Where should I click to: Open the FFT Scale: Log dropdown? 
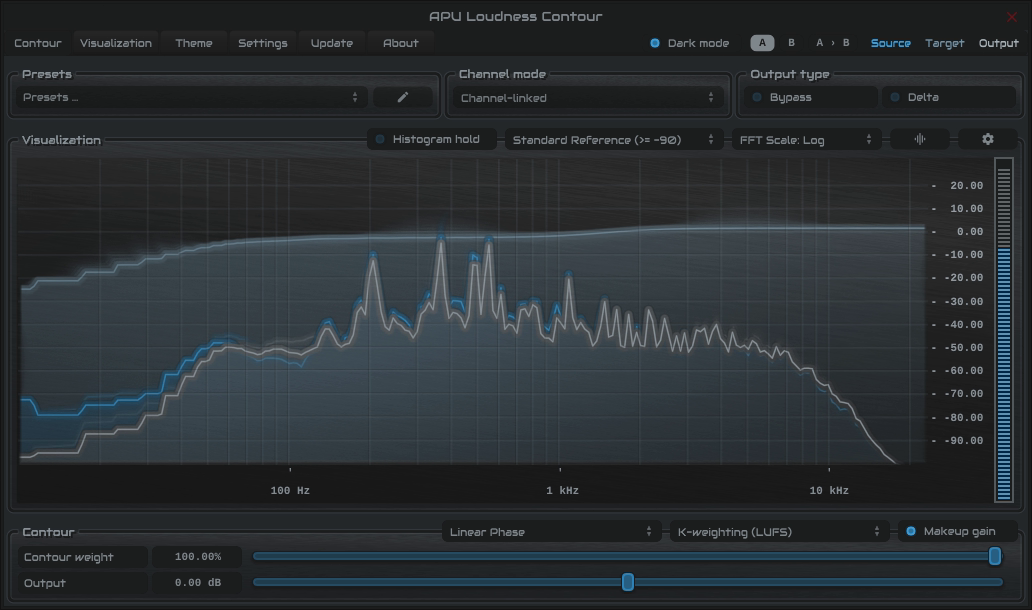pos(806,140)
